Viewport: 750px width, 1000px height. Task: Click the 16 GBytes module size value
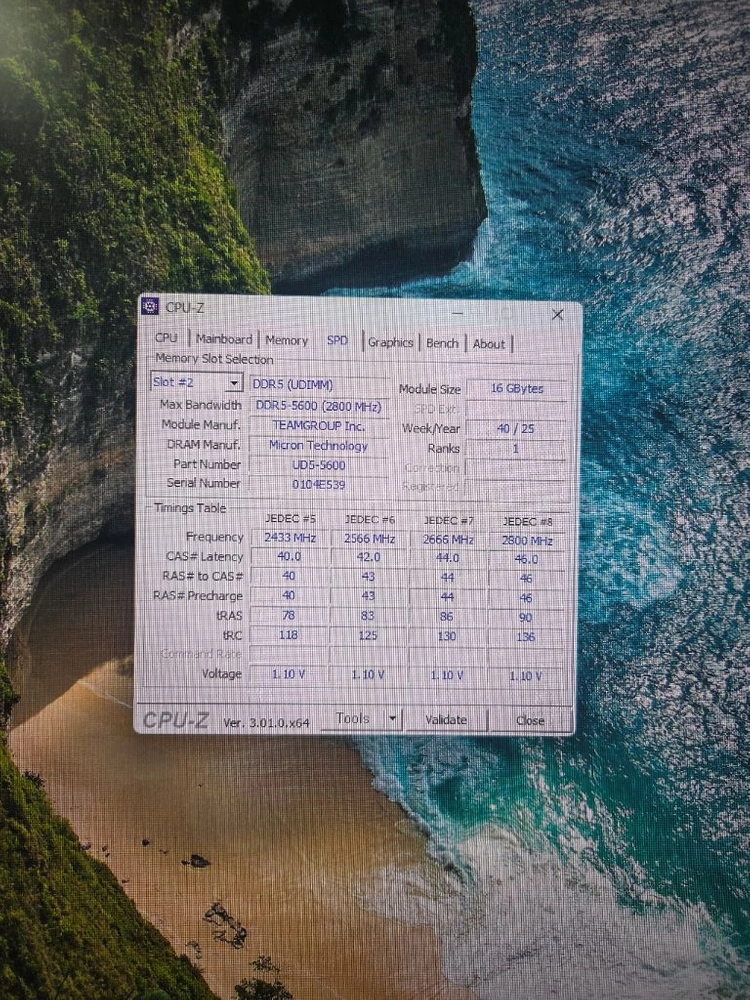(517, 388)
